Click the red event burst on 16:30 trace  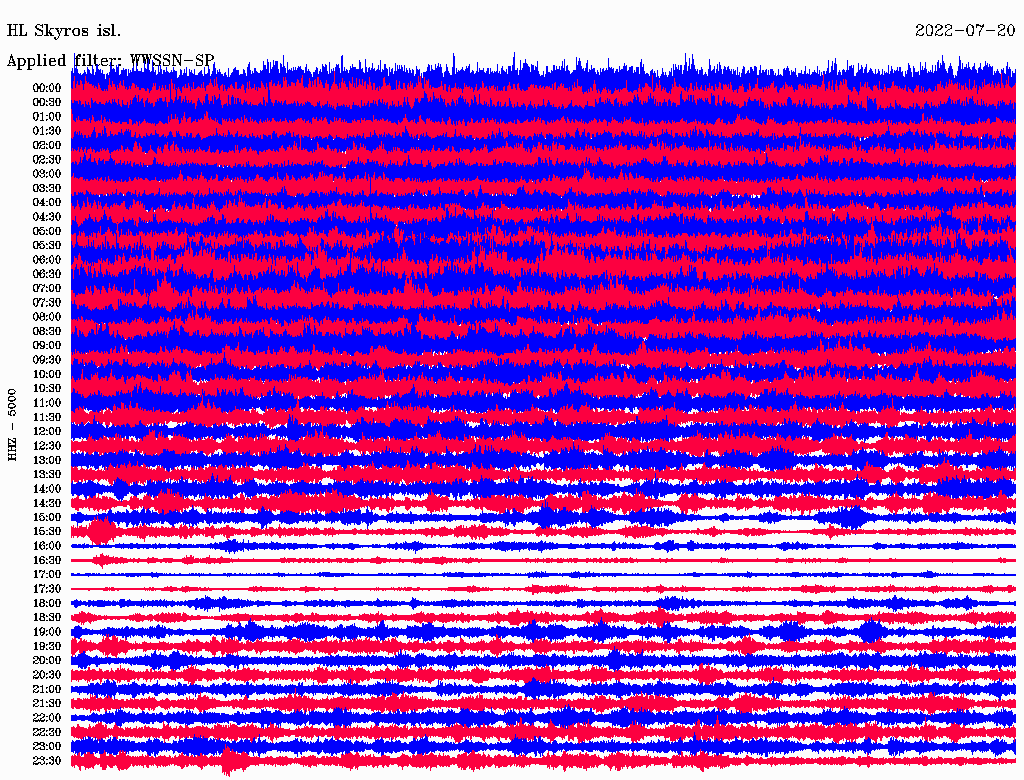[102, 560]
